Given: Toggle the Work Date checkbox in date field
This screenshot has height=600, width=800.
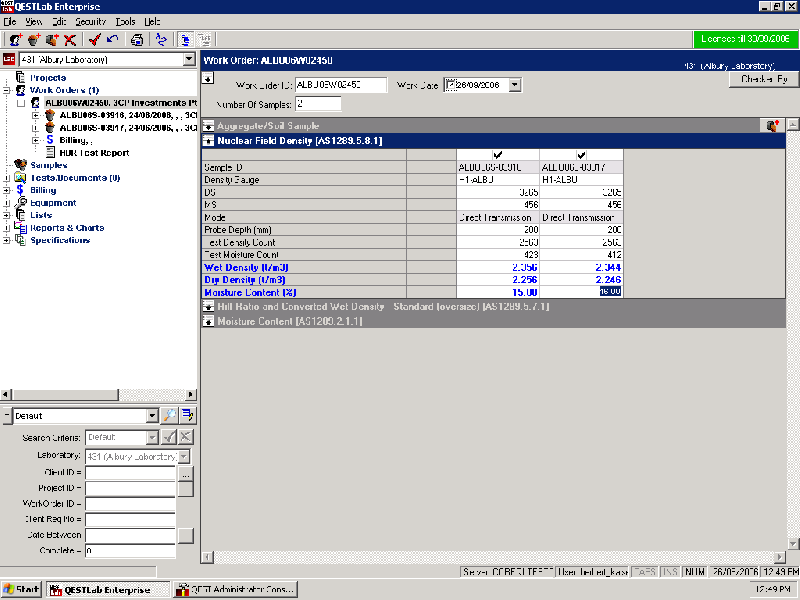Looking at the screenshot, I should point(450,85).
